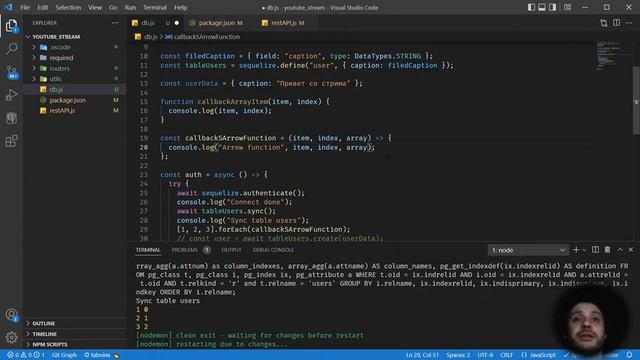This screenshot has width=640, height=360.
Task: Open editor more actions ellipsis
Action: [x=629, y=23]
